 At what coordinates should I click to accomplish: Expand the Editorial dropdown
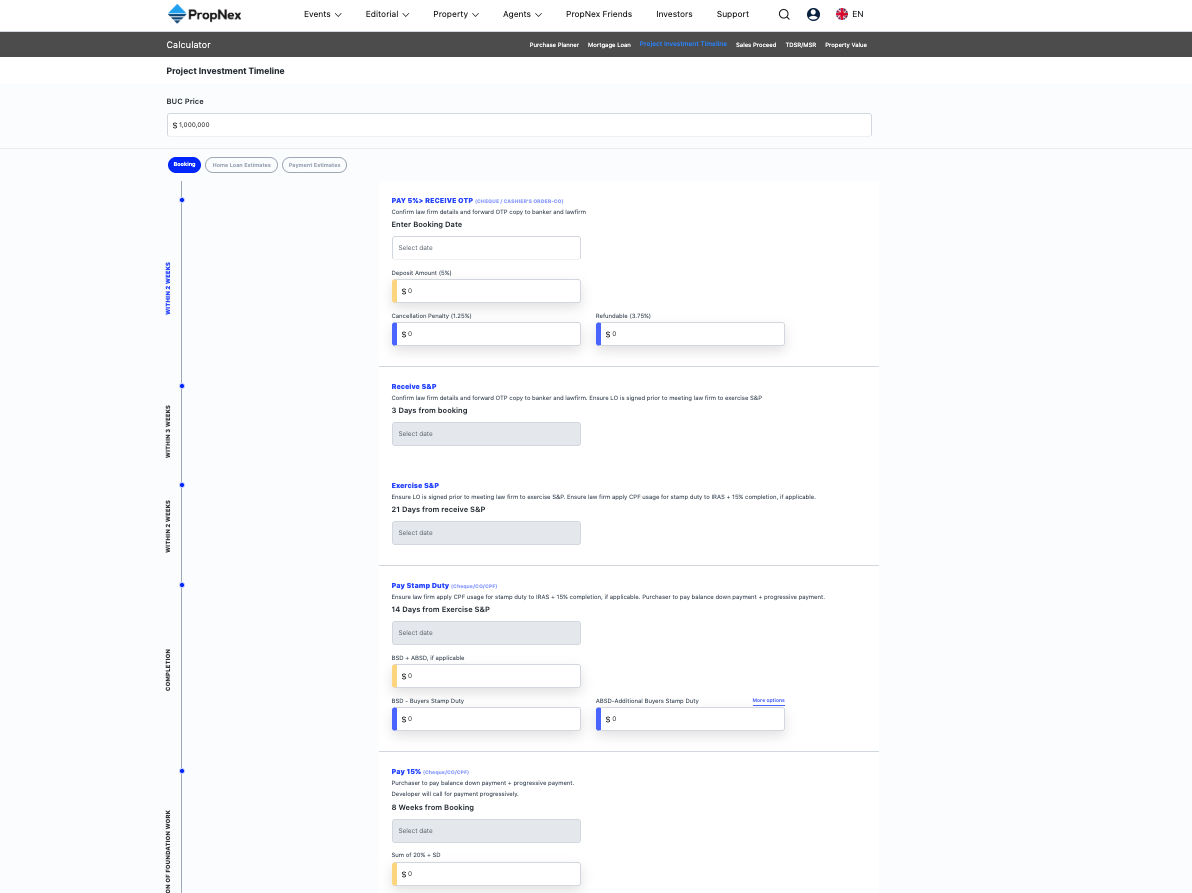(387, 14)
